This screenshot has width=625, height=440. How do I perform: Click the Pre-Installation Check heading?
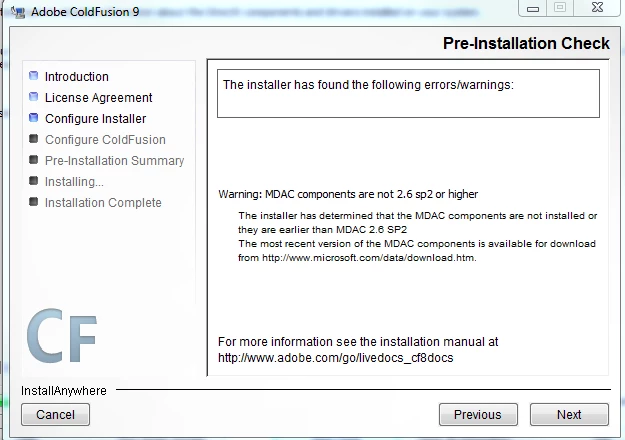click(526, 43)
